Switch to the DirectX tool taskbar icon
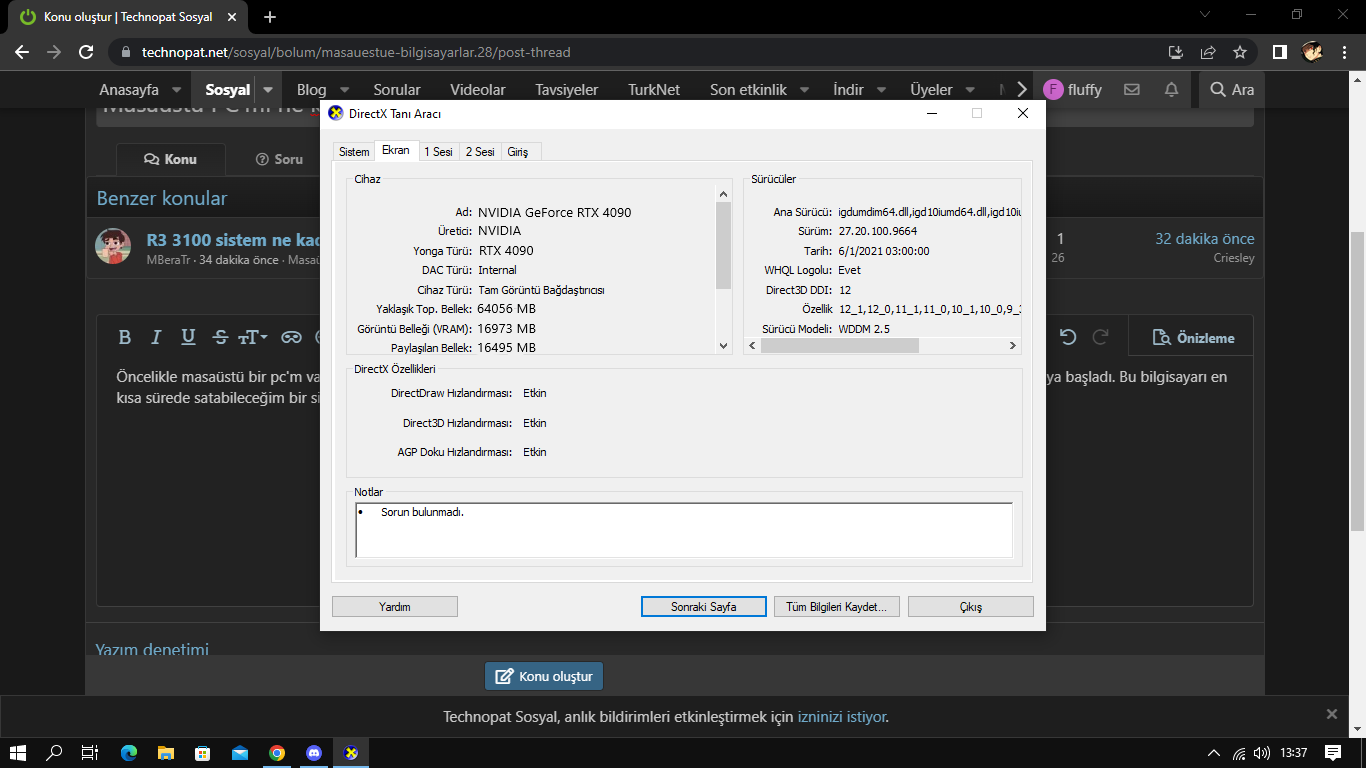1366x768 pixels. 351,752
